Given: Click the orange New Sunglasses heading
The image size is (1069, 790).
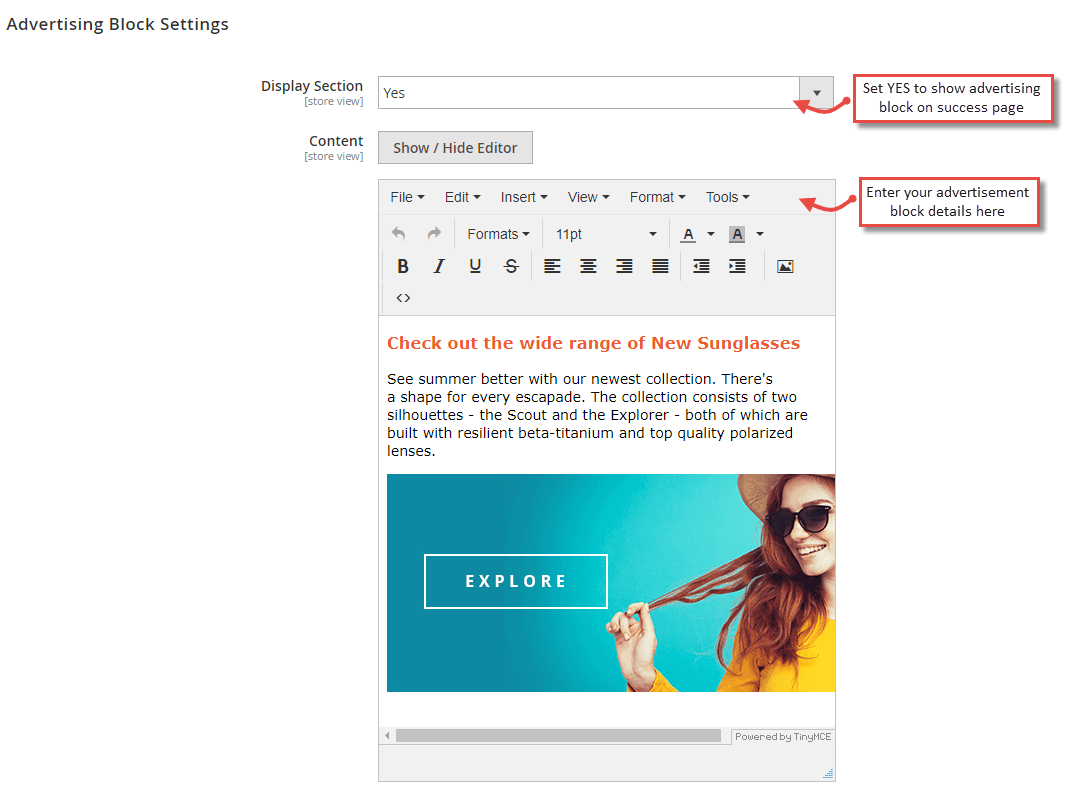Looking at the screenshot, I should click(x=593, y=343).
